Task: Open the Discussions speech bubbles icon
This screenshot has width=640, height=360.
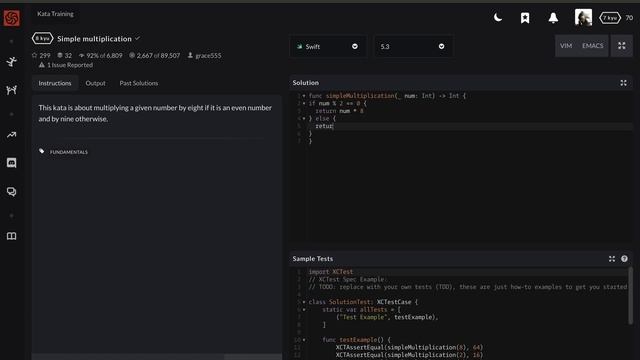Action: click(11, 191)
